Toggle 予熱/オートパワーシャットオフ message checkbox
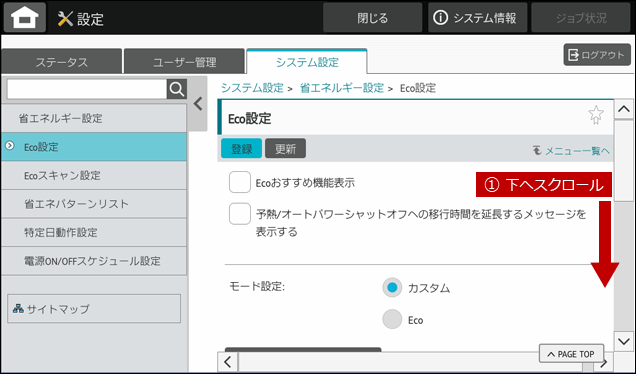This screenshot has width=636, height=374. (240, 214)
